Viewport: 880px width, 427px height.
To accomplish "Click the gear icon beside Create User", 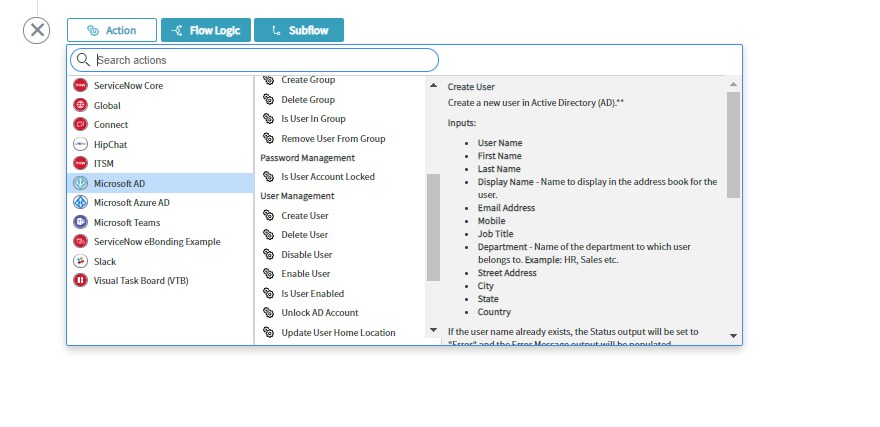I will 269,215.
